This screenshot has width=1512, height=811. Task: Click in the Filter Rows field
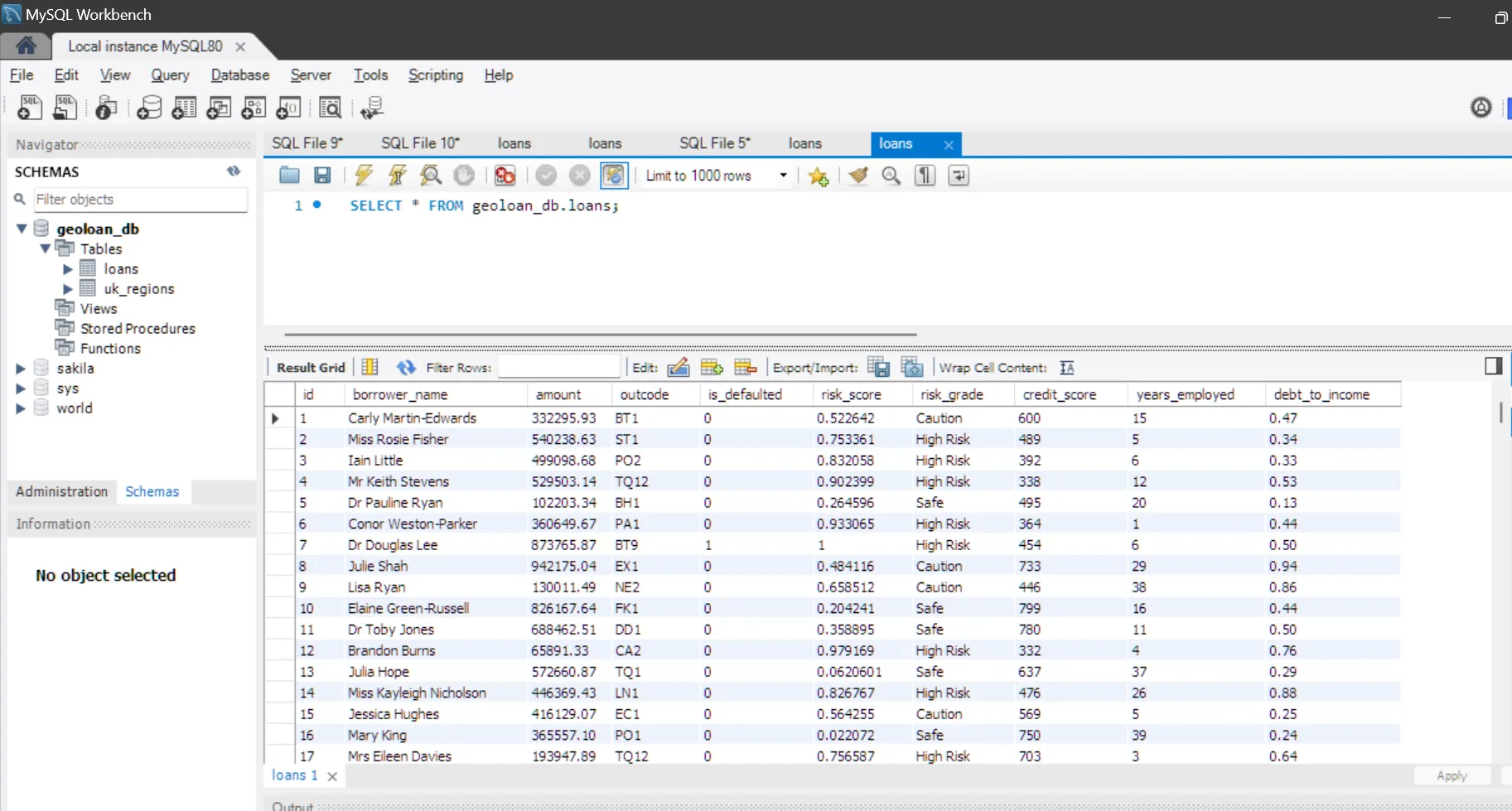pos(559,367)
